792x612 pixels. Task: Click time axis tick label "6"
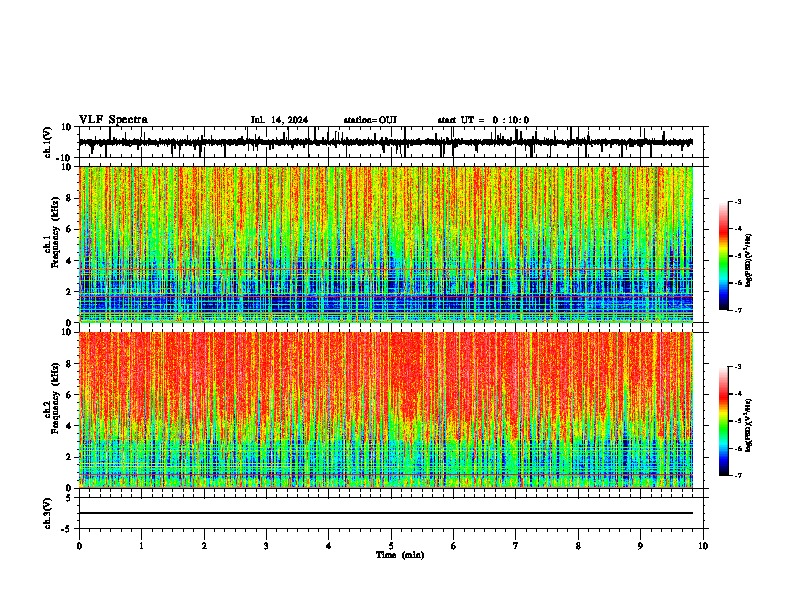[x=454, y=546]
